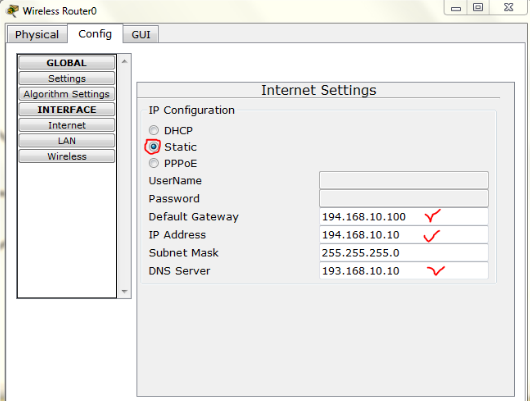
Task: Open global Settings in sidebar
Action: point(67,78)
